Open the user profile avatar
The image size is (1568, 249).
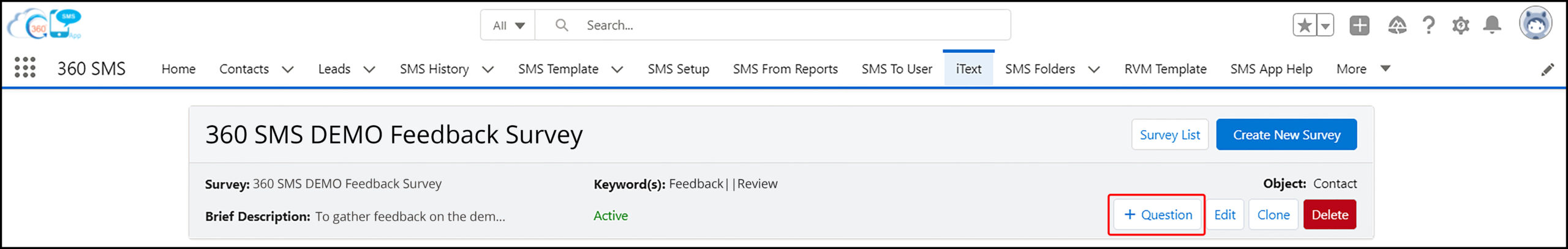1536,23
